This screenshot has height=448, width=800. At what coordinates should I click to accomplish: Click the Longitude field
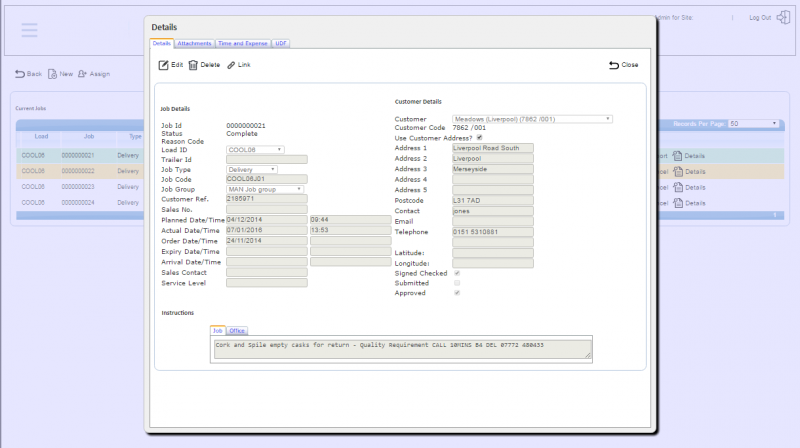pos(493,263)
